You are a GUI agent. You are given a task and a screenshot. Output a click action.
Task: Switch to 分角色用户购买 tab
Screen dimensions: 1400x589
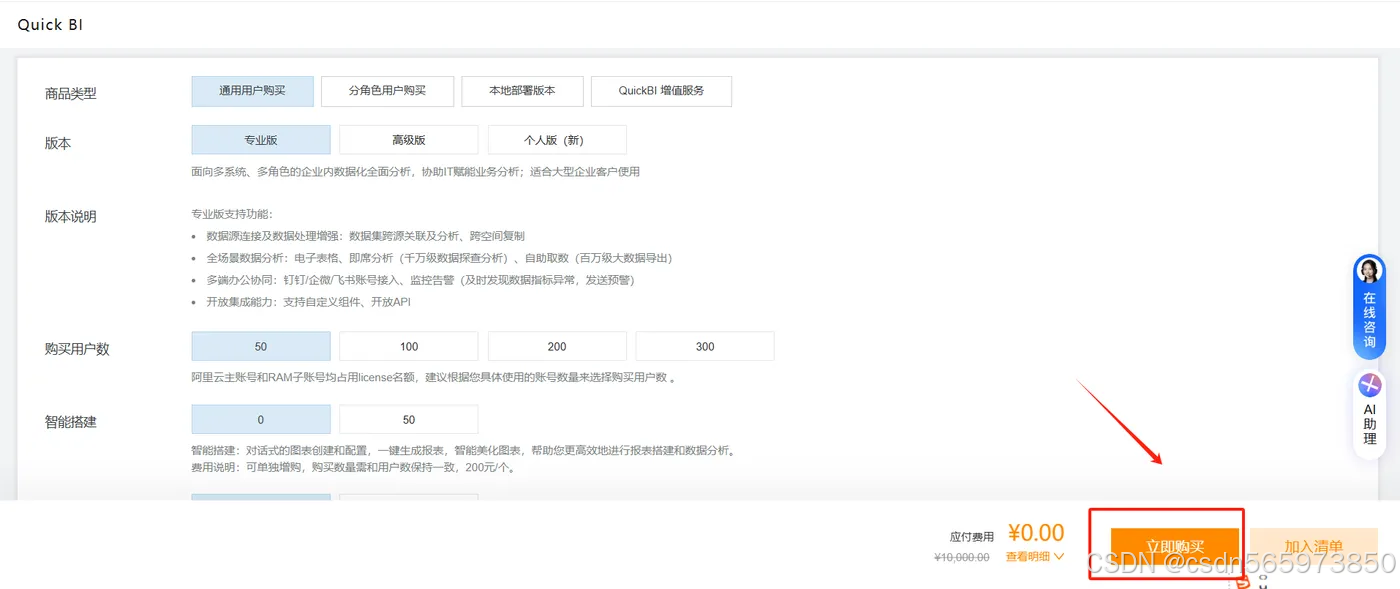click(x=386, y=90)
